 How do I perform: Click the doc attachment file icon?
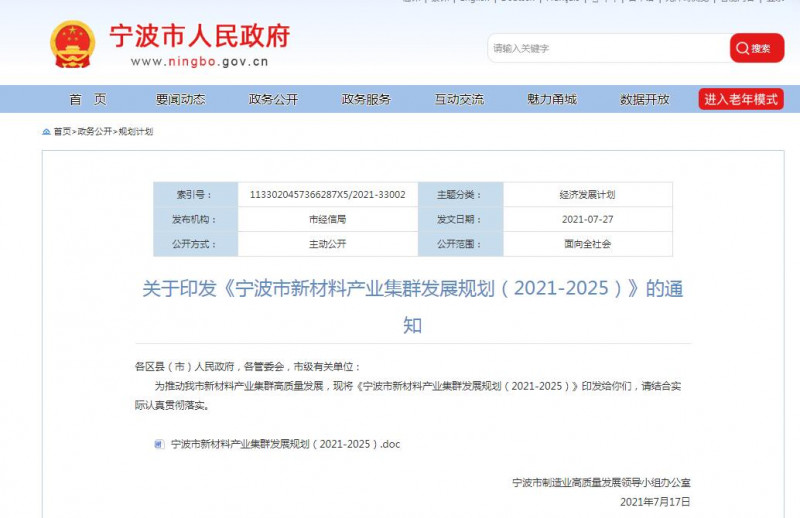[x=159, y=444]
